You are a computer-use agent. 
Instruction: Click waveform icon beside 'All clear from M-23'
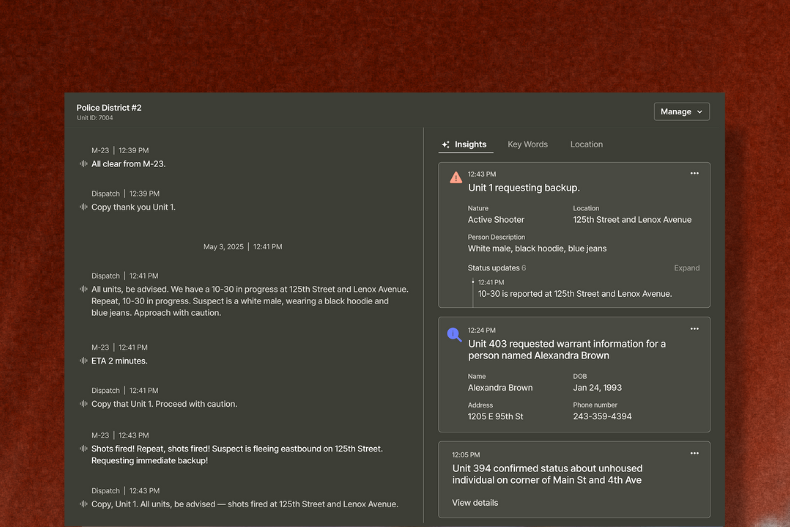click(84, 164)
